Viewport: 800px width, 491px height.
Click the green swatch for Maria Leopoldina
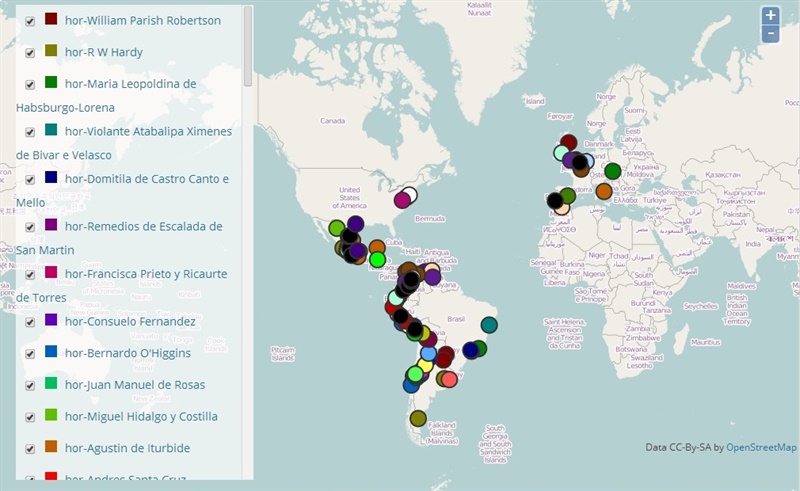click(51, 82)
